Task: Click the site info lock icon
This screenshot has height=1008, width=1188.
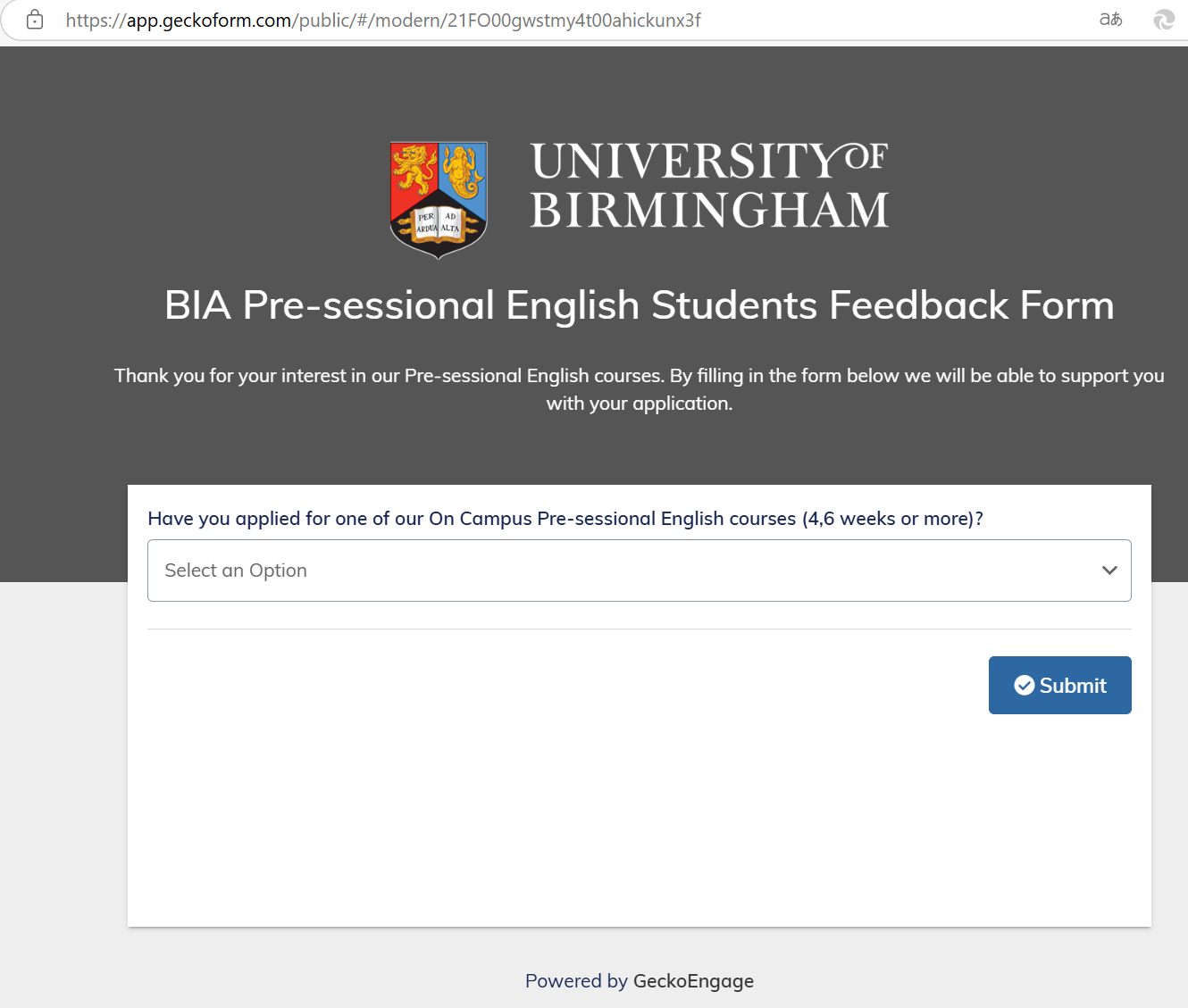Action: tap(35, 20)
